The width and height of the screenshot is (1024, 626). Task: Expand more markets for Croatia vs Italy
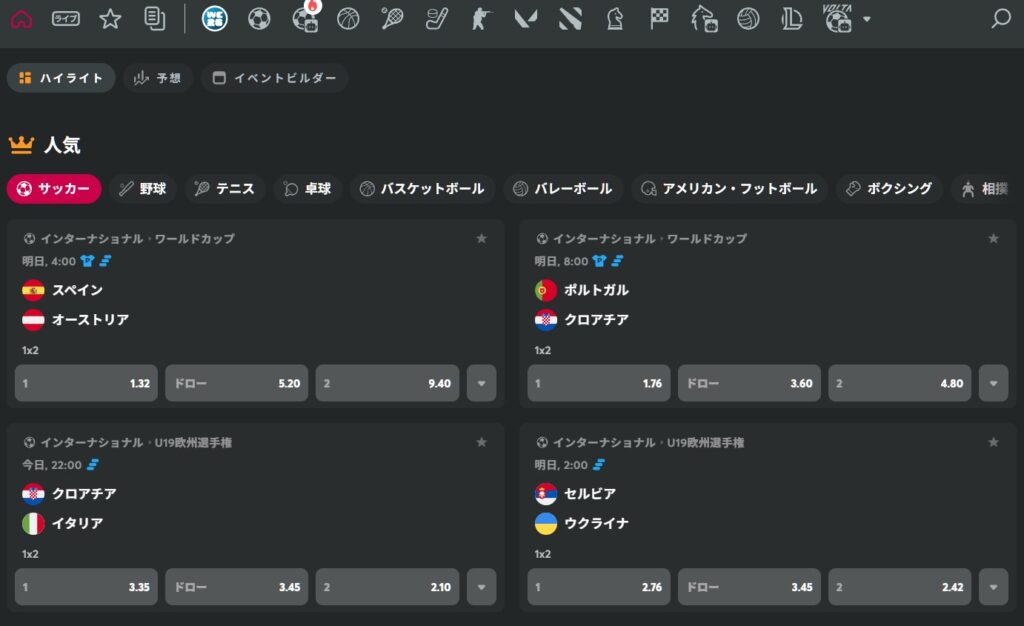coord(481,587)
